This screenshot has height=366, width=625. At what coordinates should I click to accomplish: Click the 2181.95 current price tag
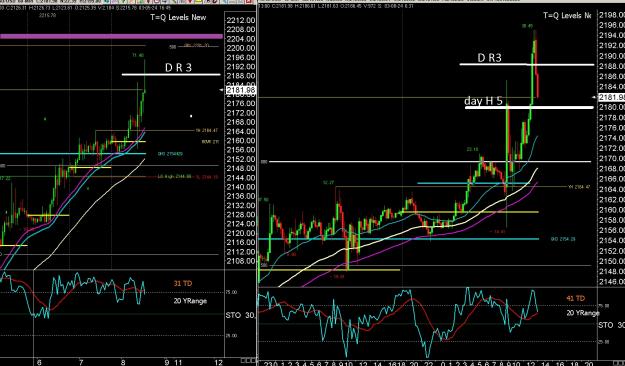point(612,97)
